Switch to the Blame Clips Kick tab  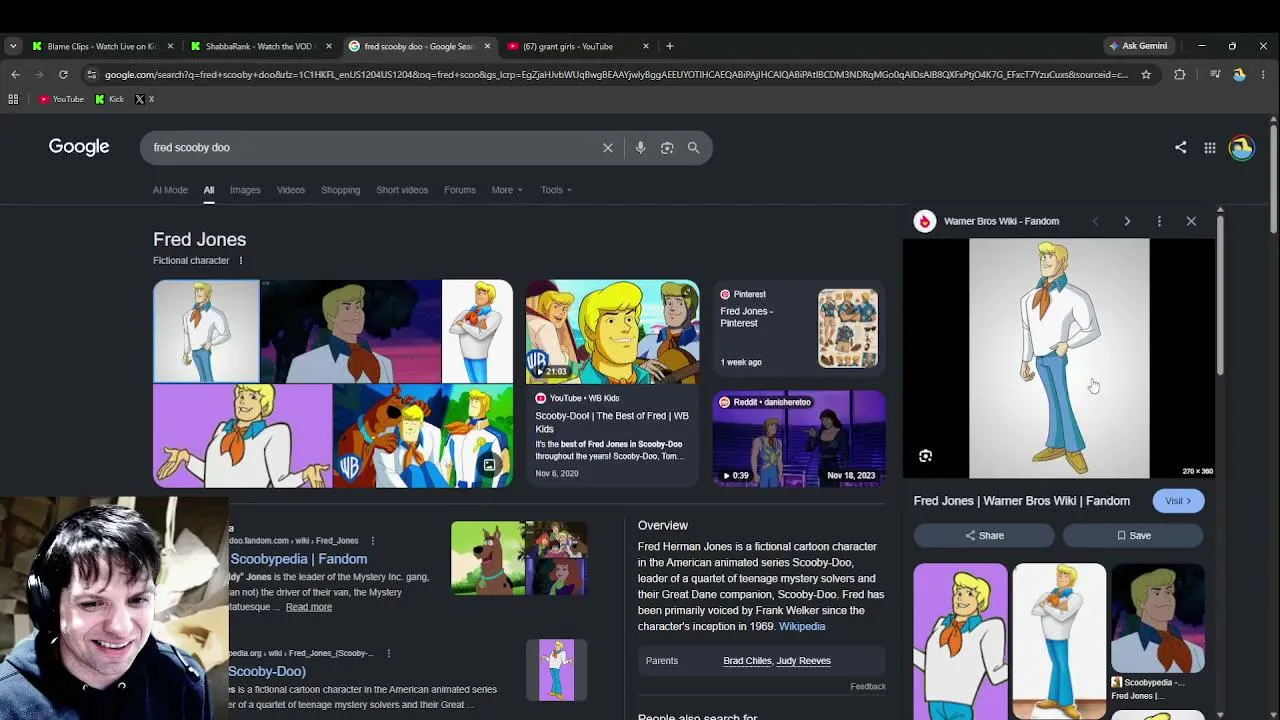[x=103, y=46]
